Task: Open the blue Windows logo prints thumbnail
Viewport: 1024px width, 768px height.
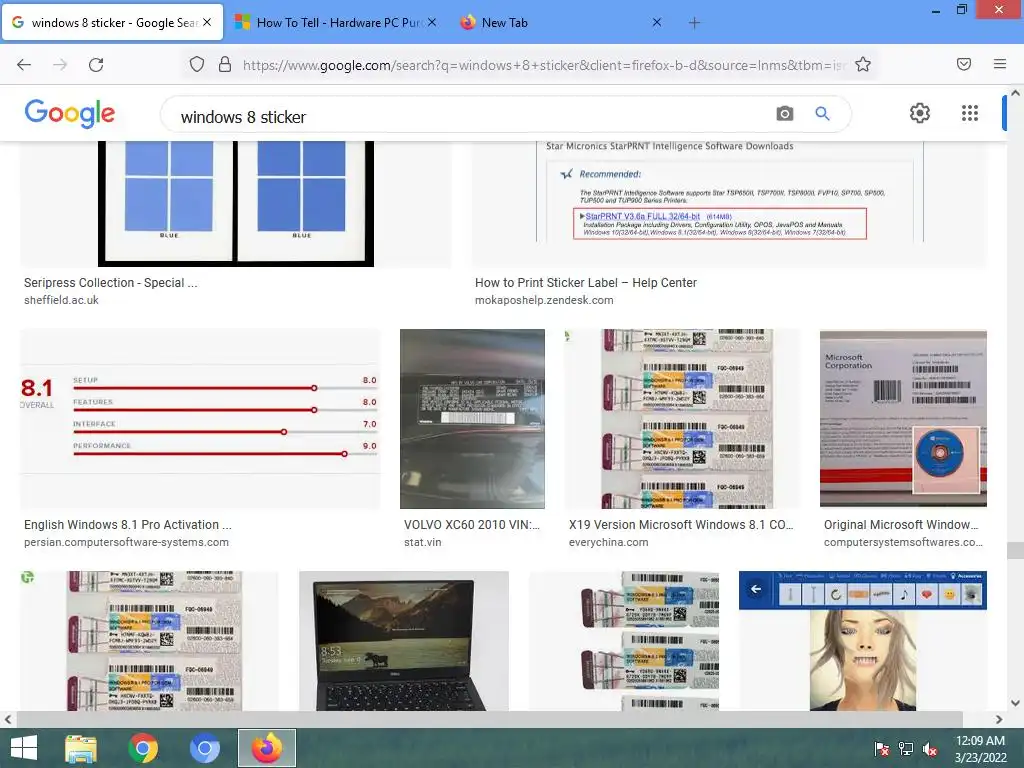Action: [236, 204]
